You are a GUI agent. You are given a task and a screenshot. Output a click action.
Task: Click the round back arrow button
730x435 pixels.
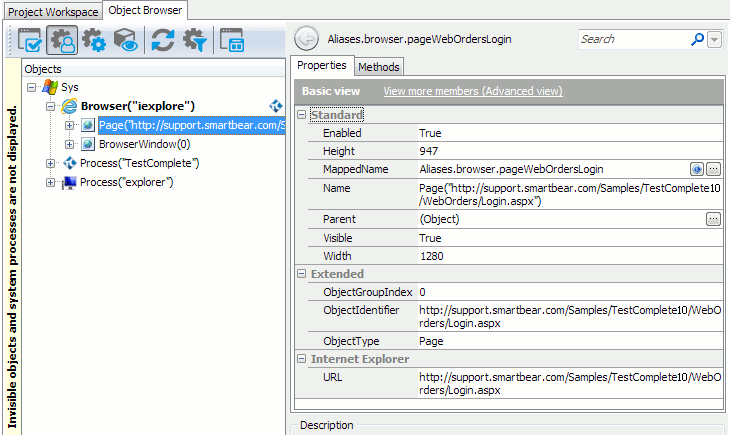pos(308,39)
